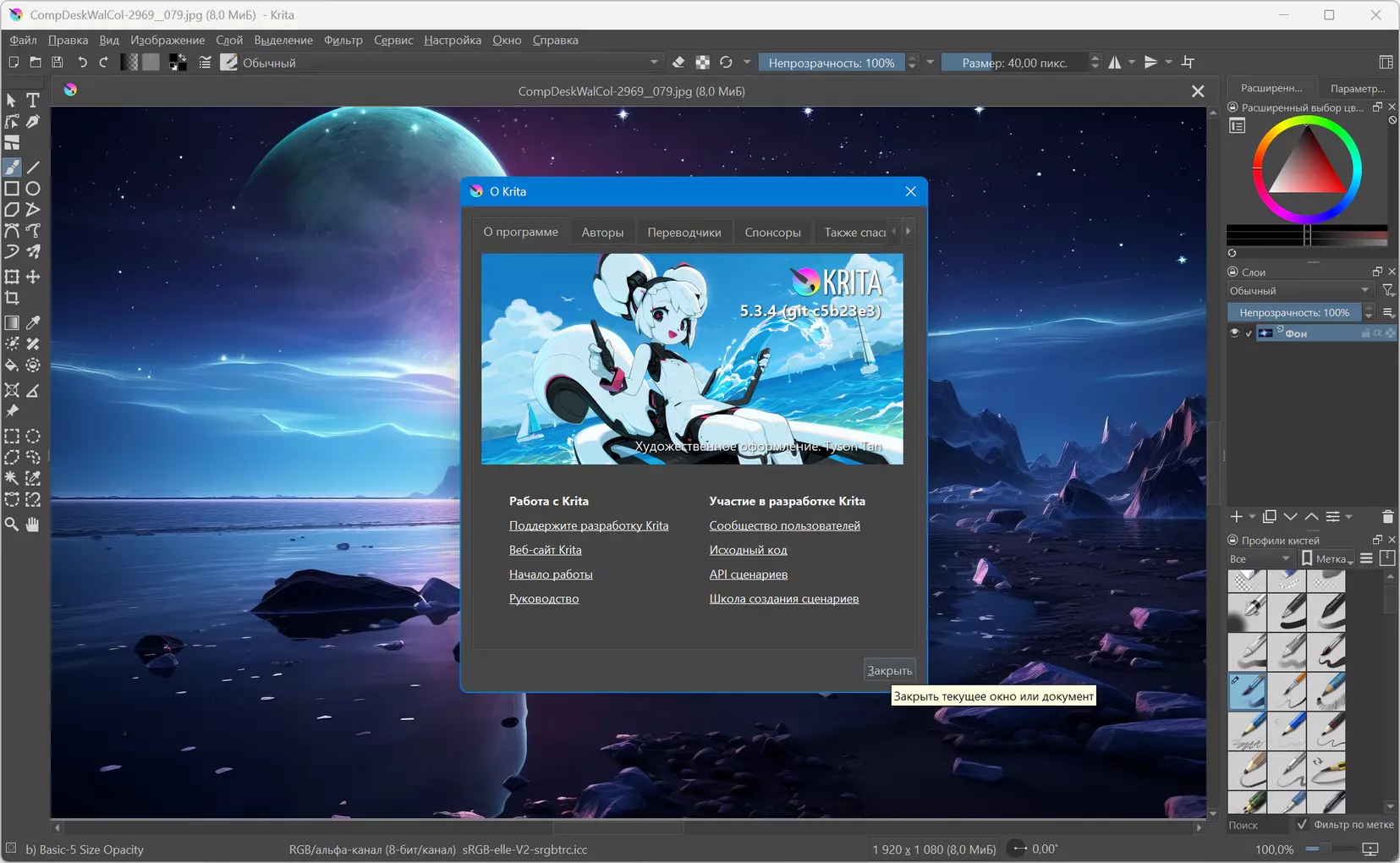The height and width of the screenshot is (863, 1400).
Task: Save the document using the floppy icon
Action: (x=58, y=62)
